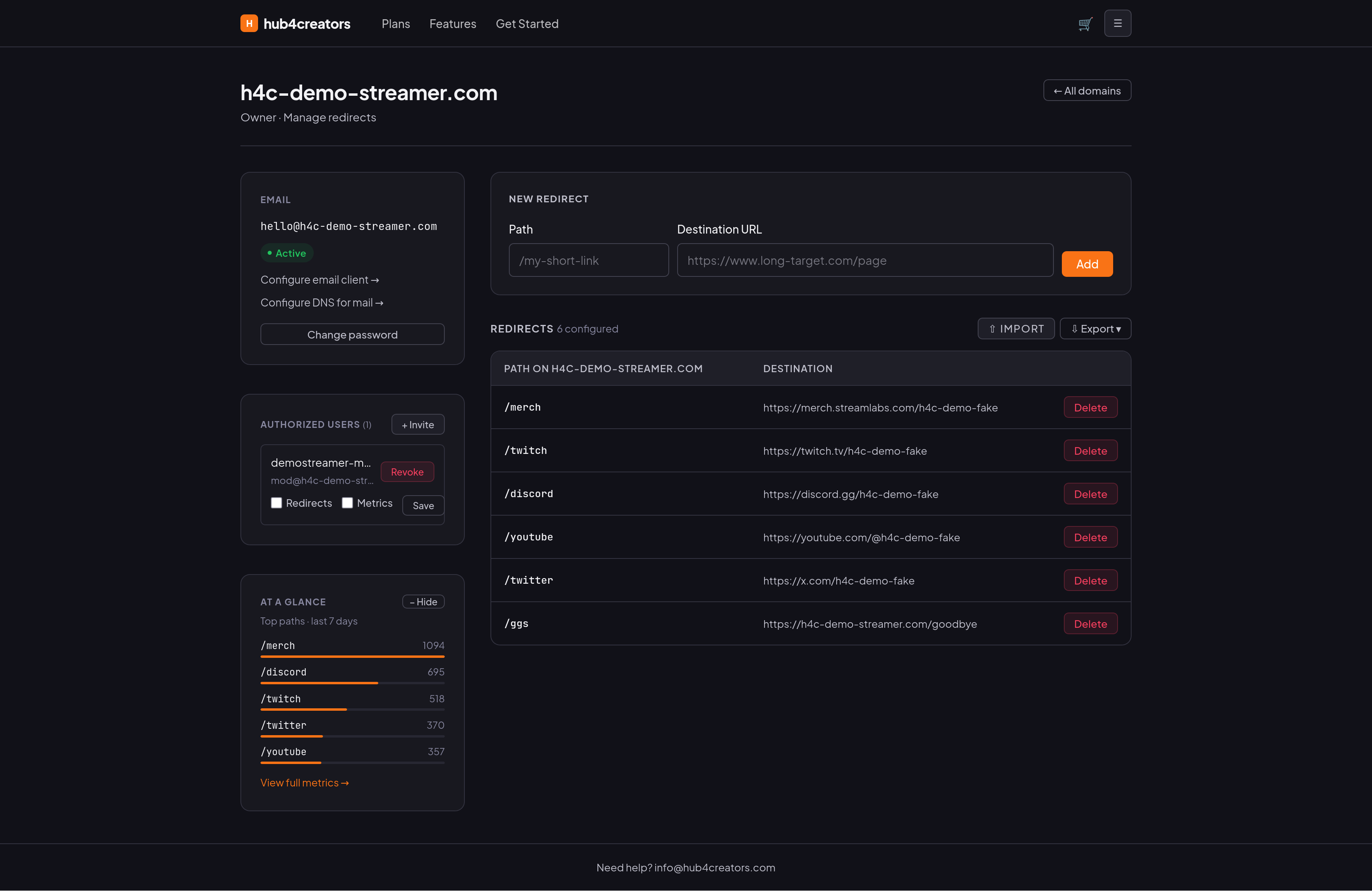This screenshot has height=891, width=1372.
Task: Delete the /ggs redirect
Action: [1090, 624]
